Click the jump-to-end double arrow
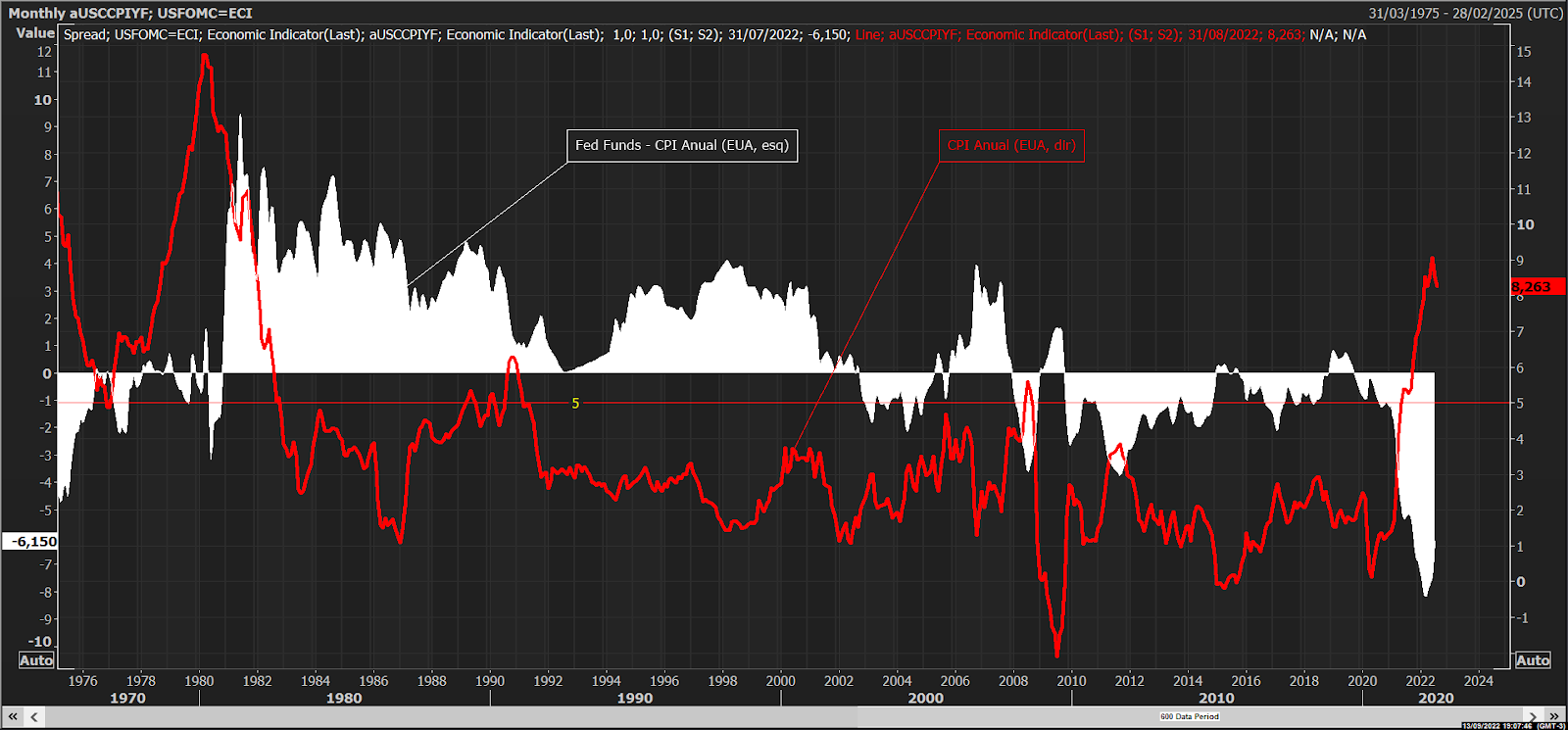1568x730 pixels. pyautogui.click(x=1554, y=716)
